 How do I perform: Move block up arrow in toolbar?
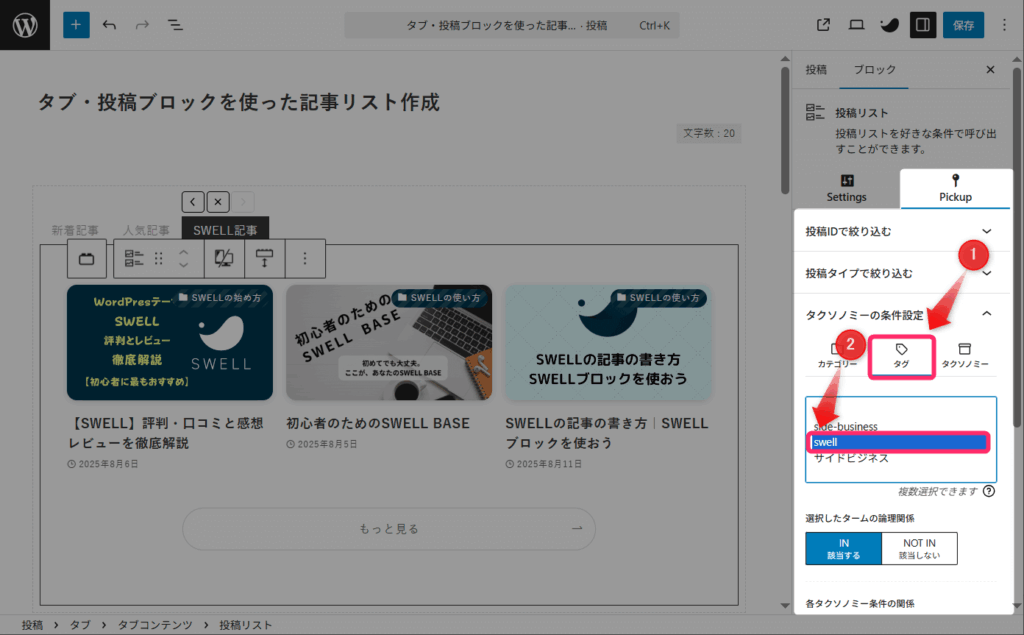coord(184,252)
